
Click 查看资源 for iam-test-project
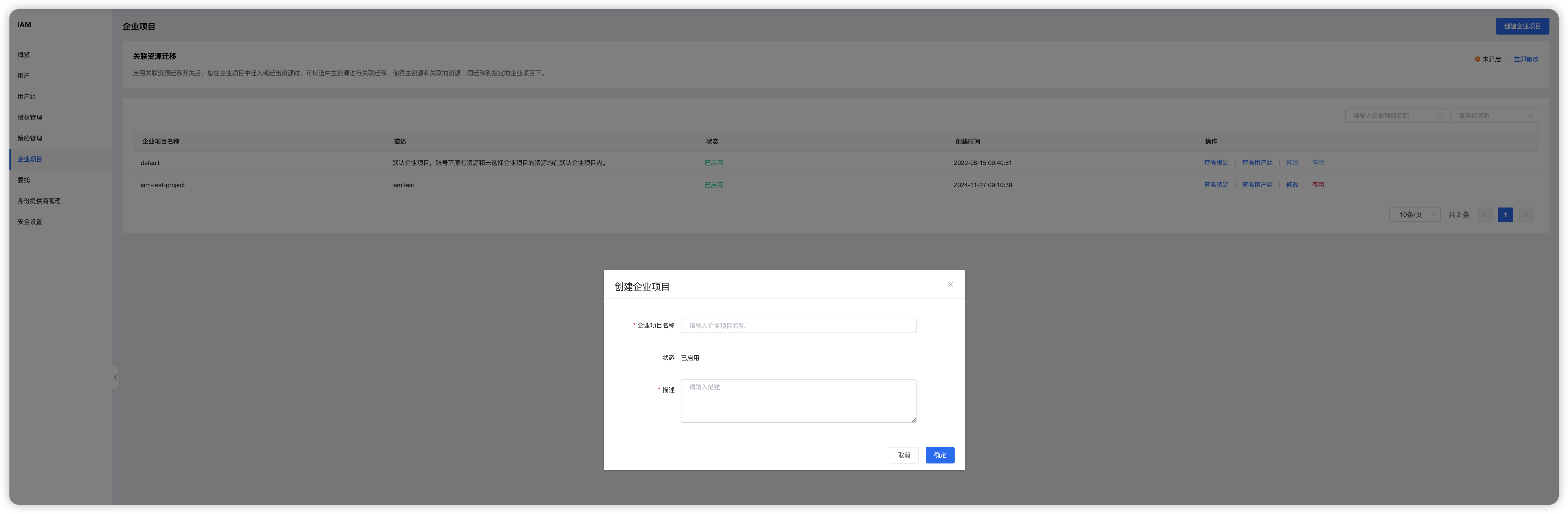(x=1216, y=185)
